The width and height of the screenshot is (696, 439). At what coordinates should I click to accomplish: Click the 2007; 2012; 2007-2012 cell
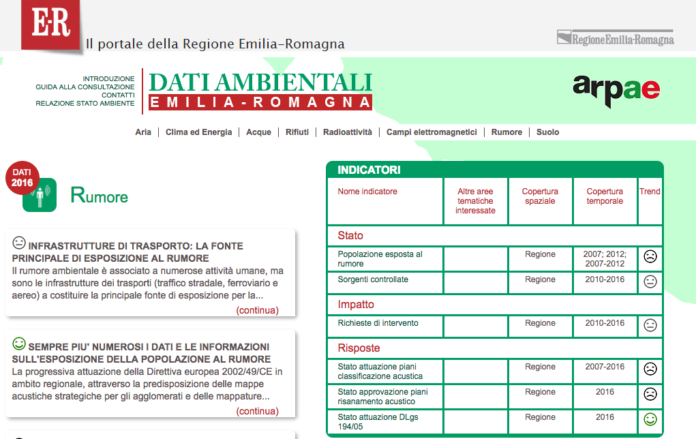[x=605, y=259]
